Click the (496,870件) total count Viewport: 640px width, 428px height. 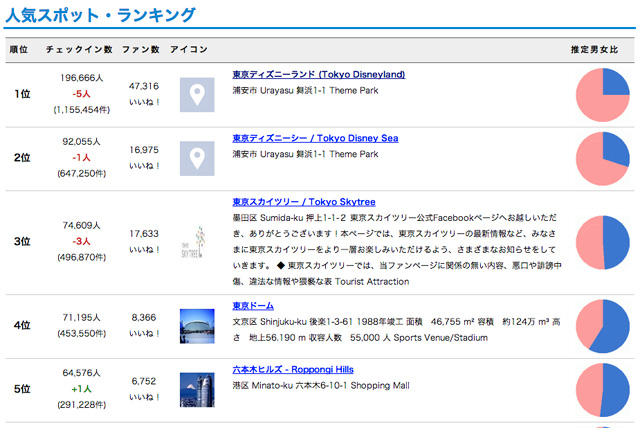pyautogui.click(x=82, y=257)
